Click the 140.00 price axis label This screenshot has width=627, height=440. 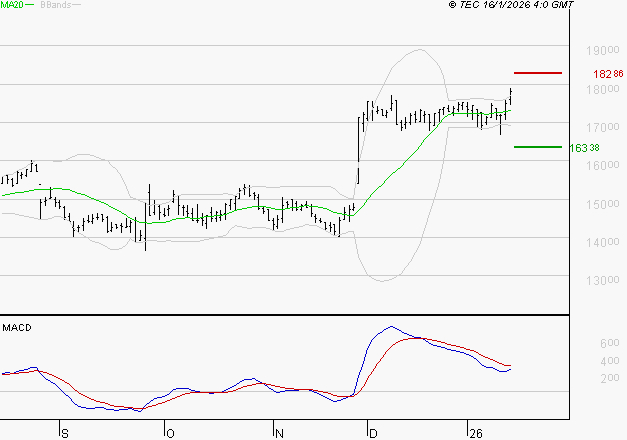(603, 242)
